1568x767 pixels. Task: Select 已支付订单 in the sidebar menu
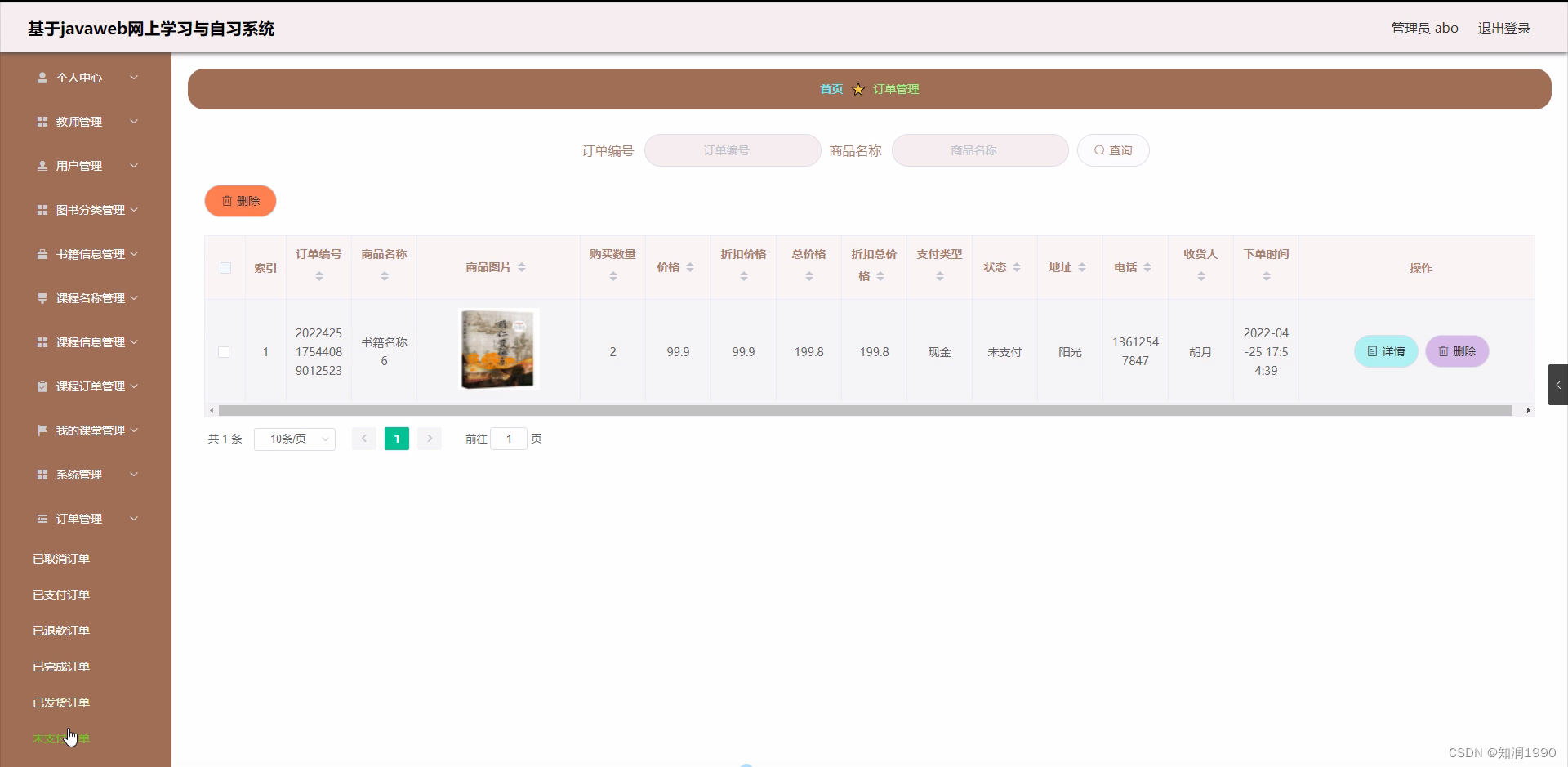point(60,594)
